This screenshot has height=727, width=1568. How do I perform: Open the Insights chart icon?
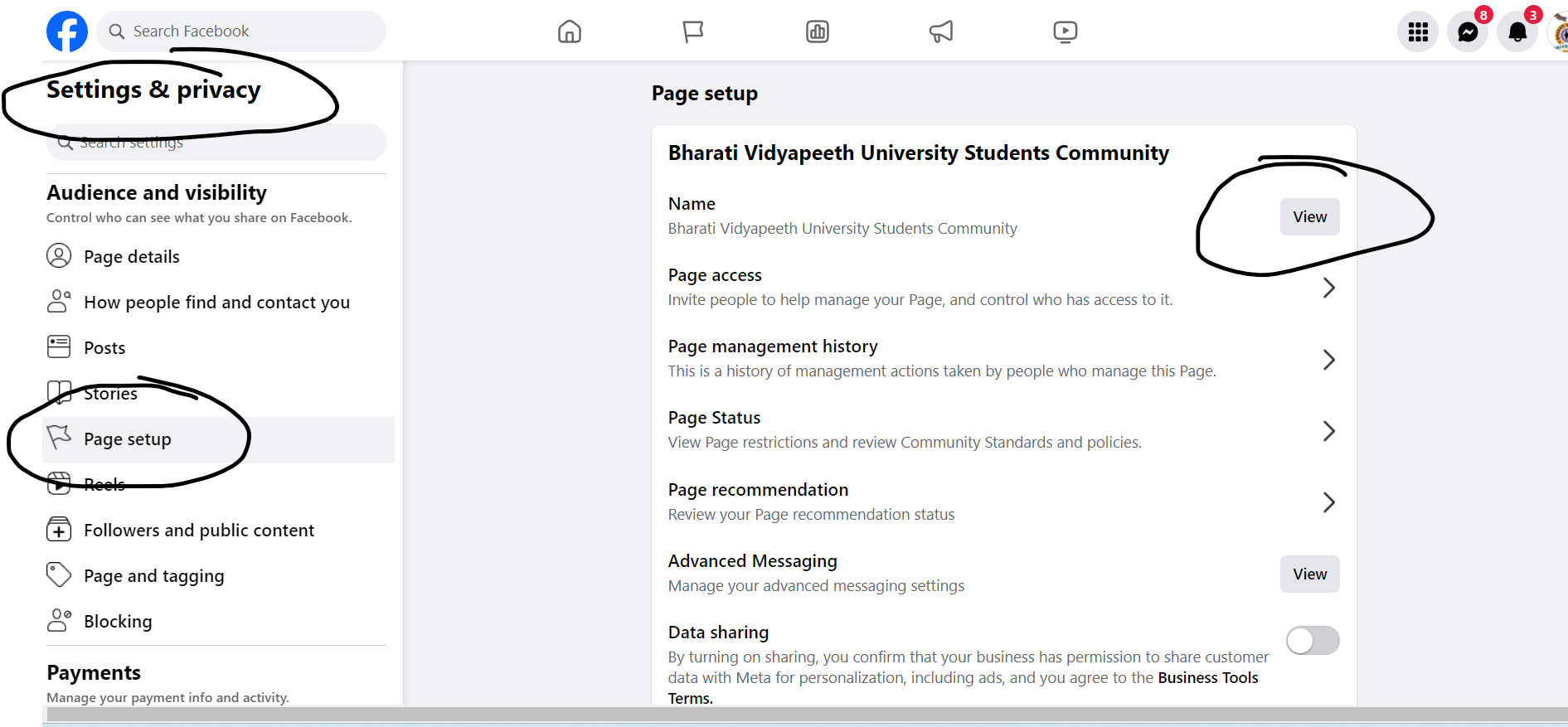tap(818, 32)
